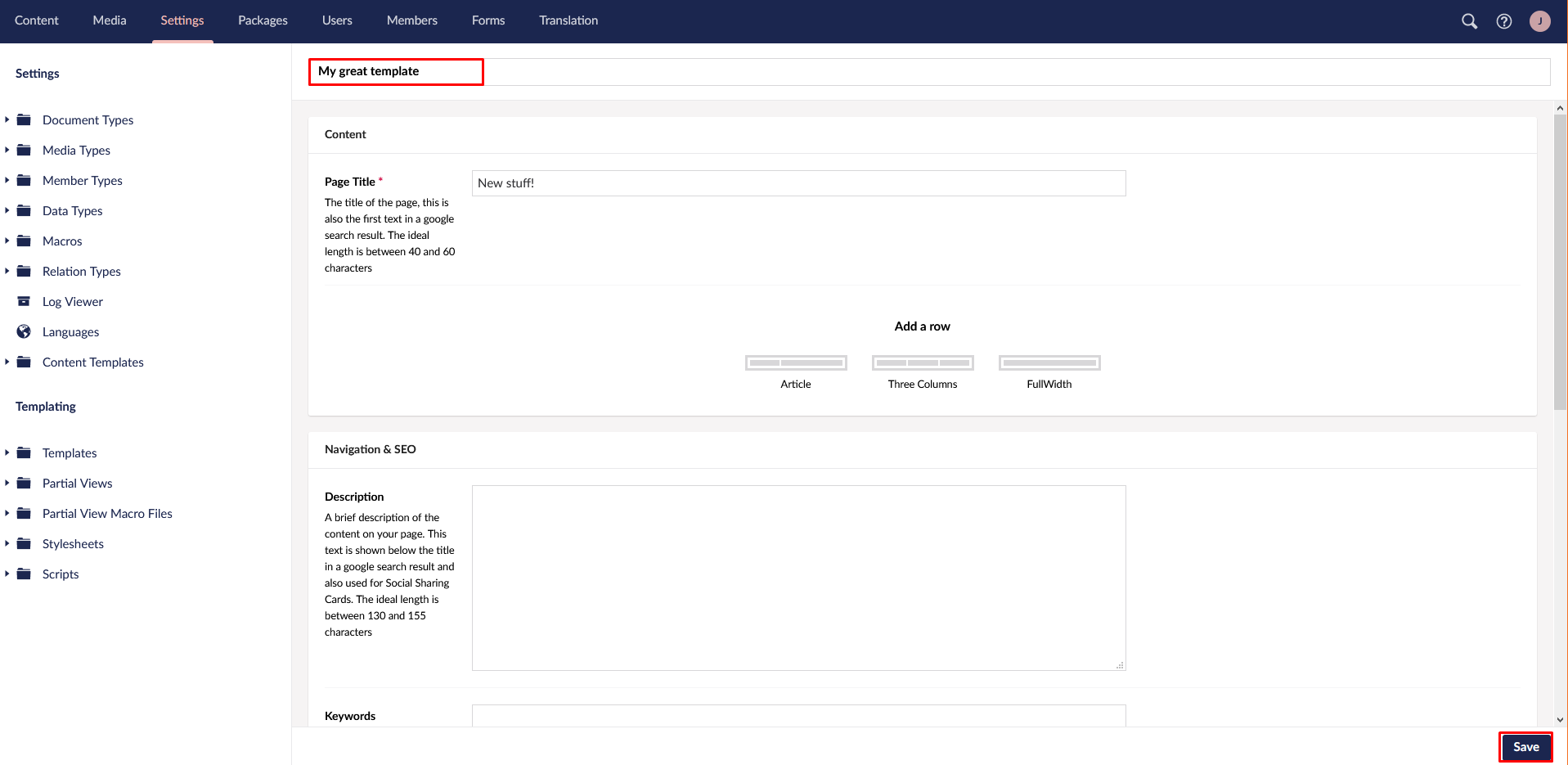Select the Settings section tab
Screen dimensions: 1568x765
coord(182,20)
